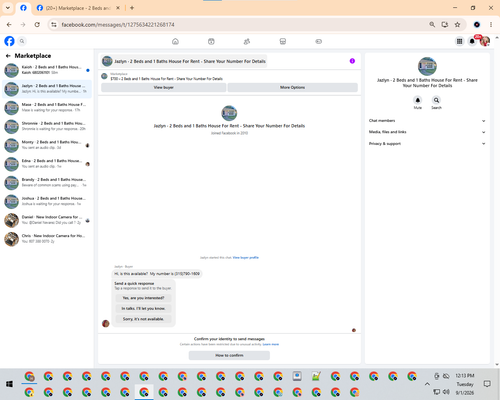The width and height of the screenshot is (500, 400).
Task: Send 'Yes, are you interested?' quick response
Action: tap(143, 298)
